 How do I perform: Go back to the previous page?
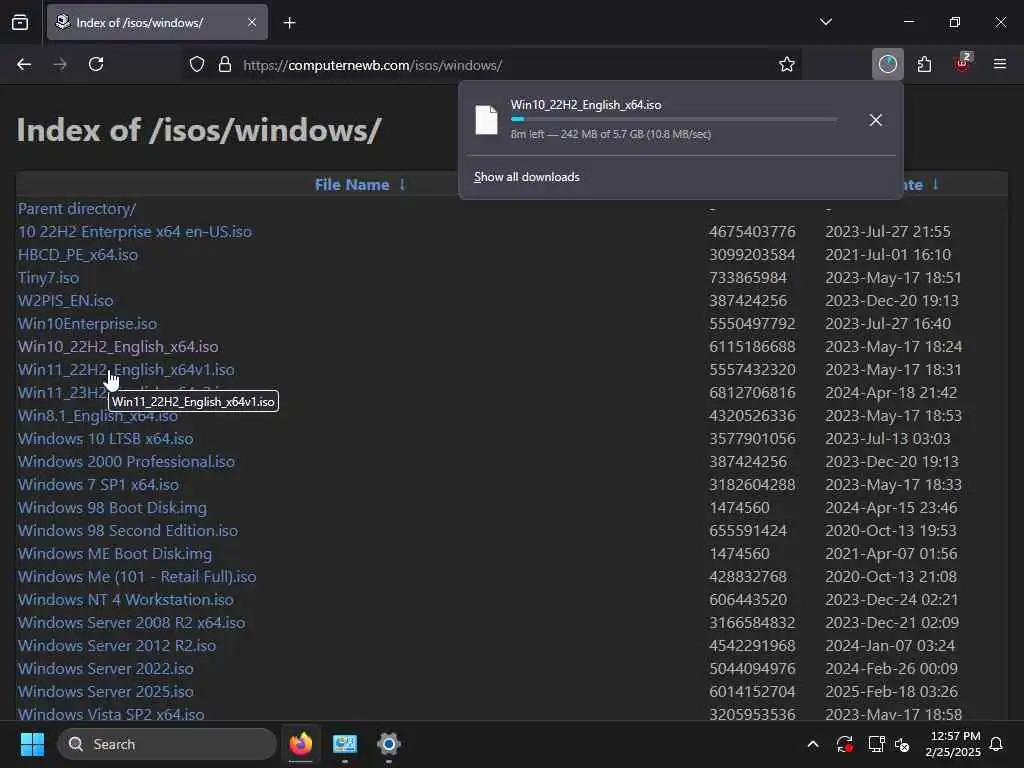coord(24,65)
